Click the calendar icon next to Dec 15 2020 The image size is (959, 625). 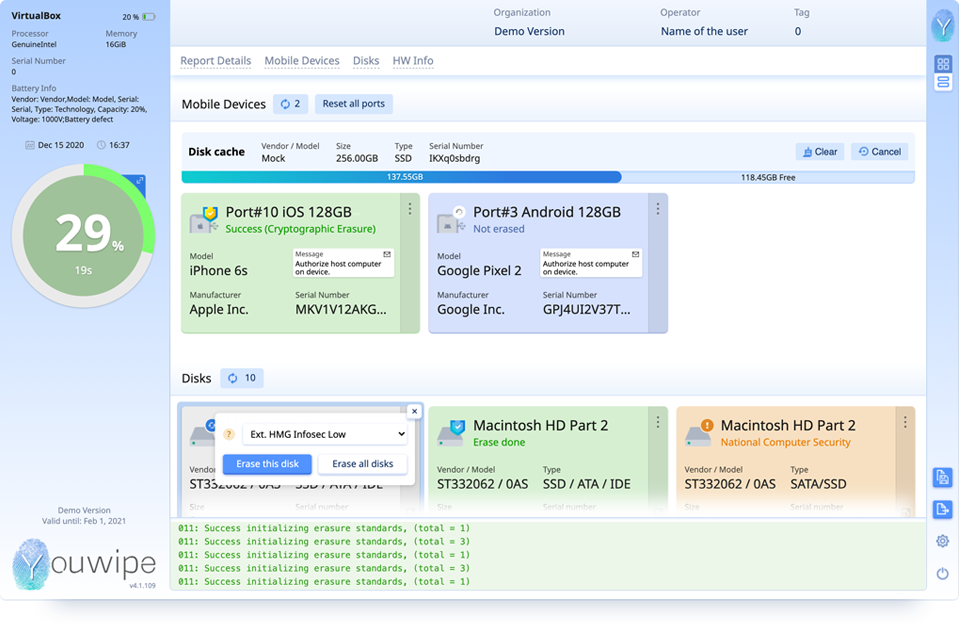29,145
